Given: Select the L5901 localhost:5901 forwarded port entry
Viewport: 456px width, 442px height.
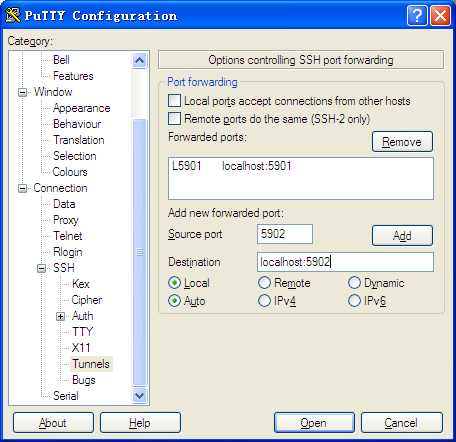Looking at the screenshot, I should pos(300,166).
